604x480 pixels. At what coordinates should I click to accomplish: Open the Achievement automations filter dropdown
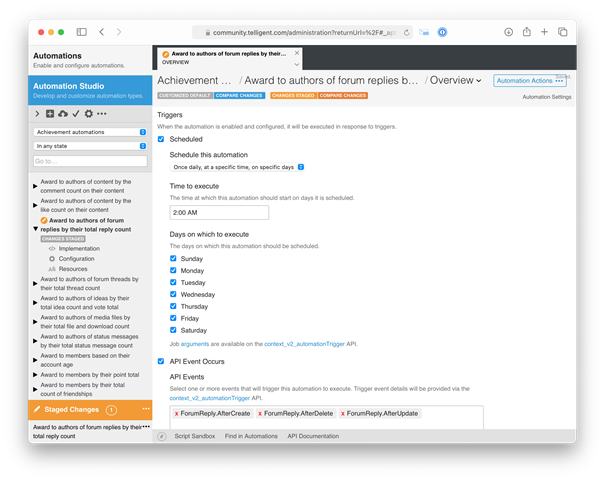click(x=90, y=132)
